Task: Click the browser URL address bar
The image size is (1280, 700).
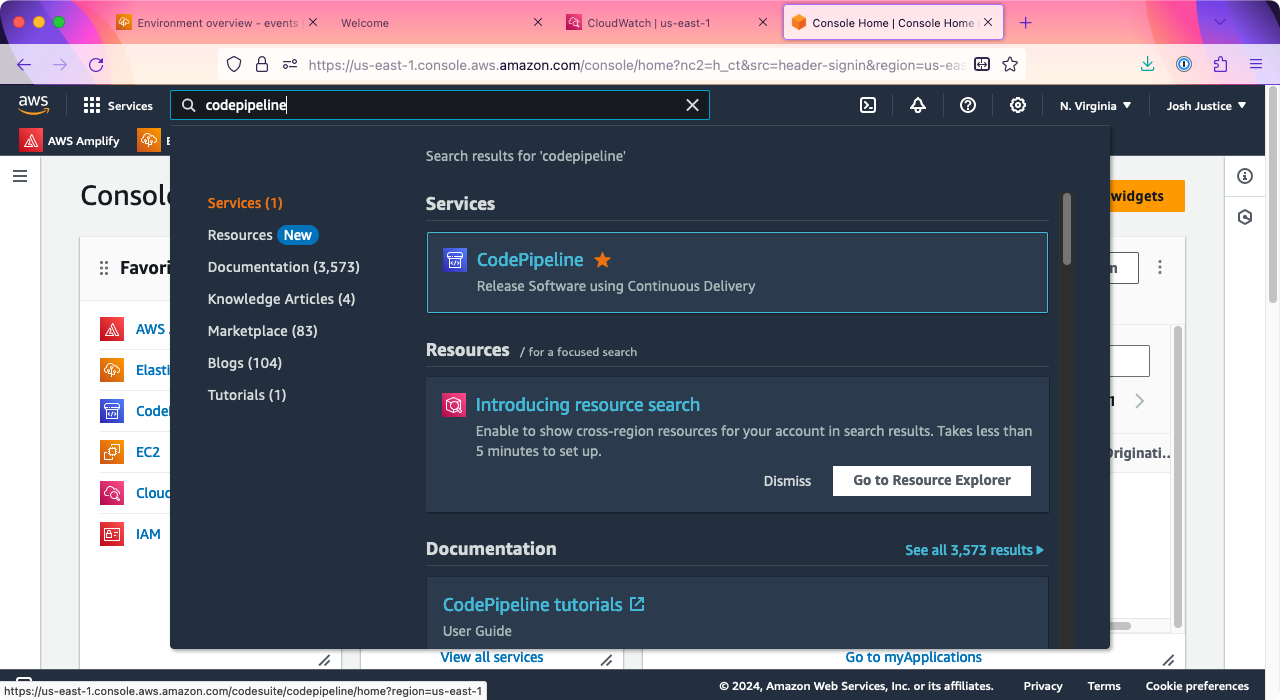Action: pos(622,64)
